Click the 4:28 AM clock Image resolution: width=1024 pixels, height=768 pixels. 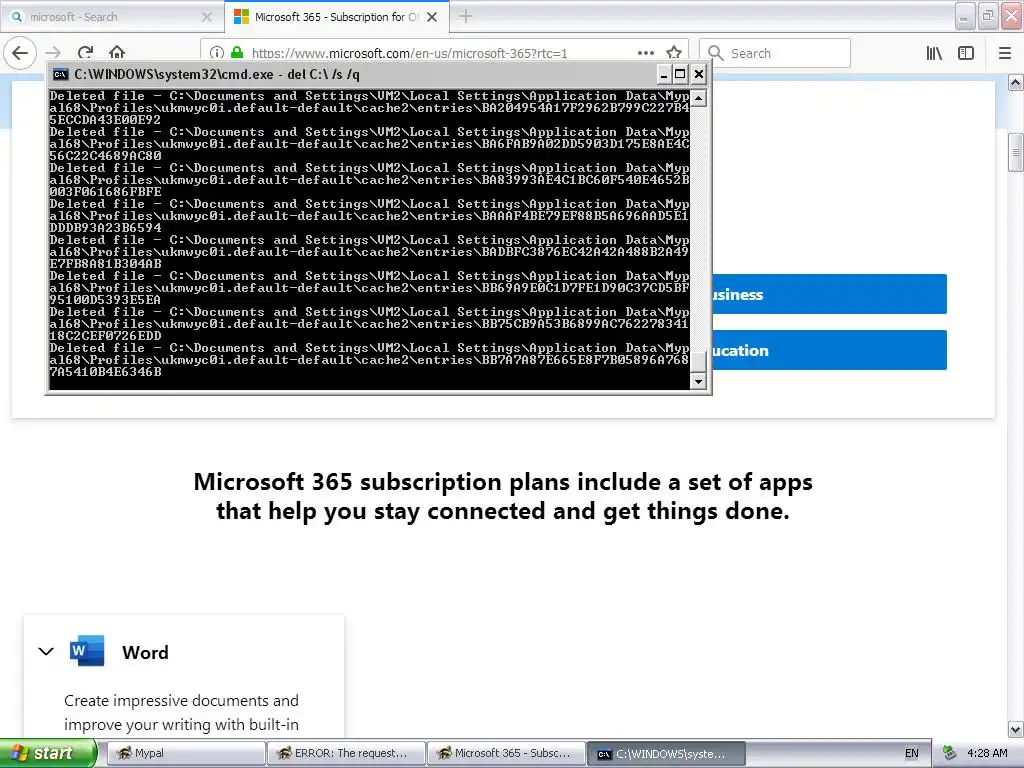tap(987, 754)
